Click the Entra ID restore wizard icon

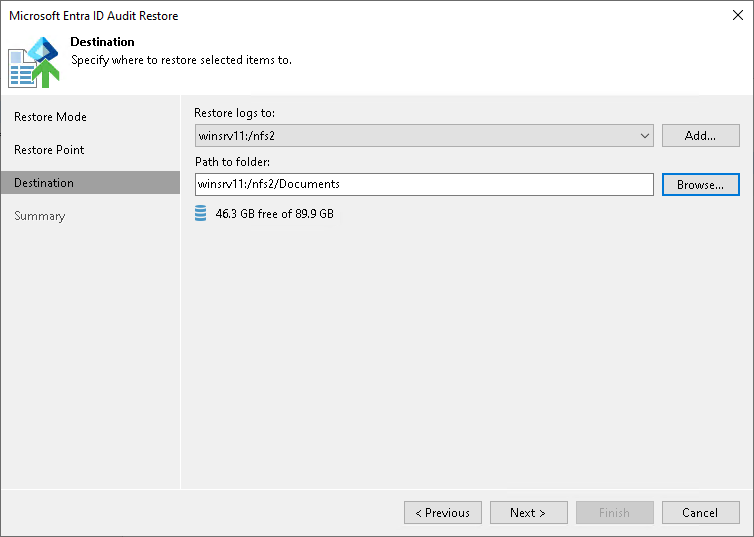point(34,62)
